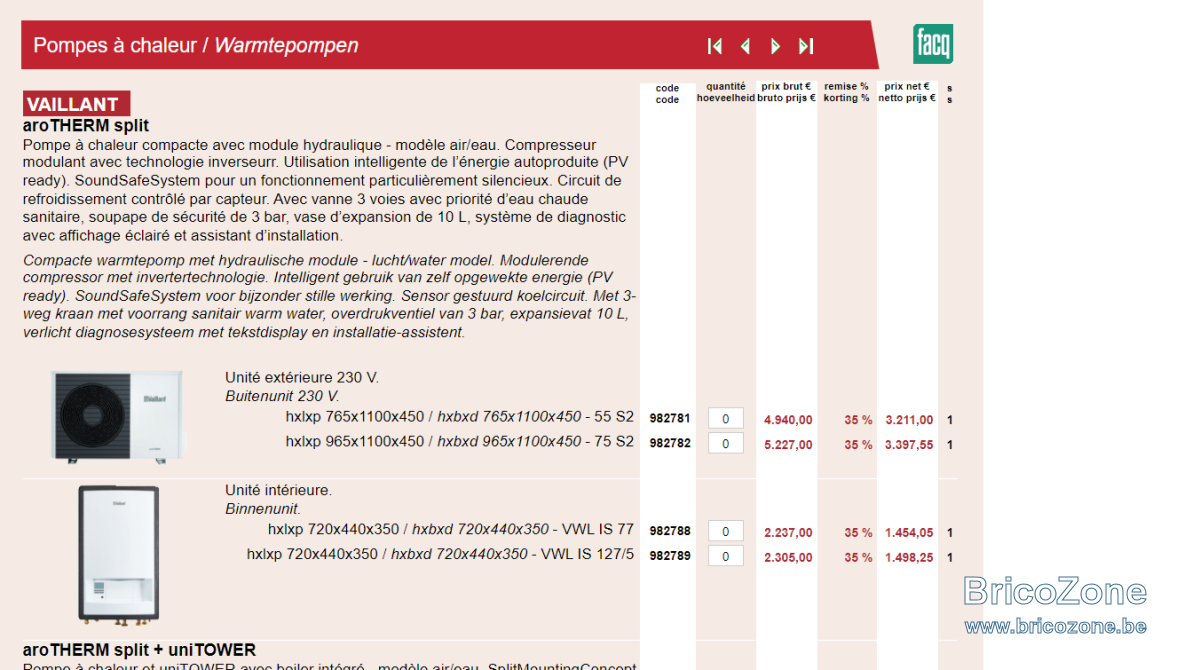The width and height of the screenshot is (1200, 670).
Task: Click 'Unité extérieure 230 V.' label
Action: pos(302,378)
